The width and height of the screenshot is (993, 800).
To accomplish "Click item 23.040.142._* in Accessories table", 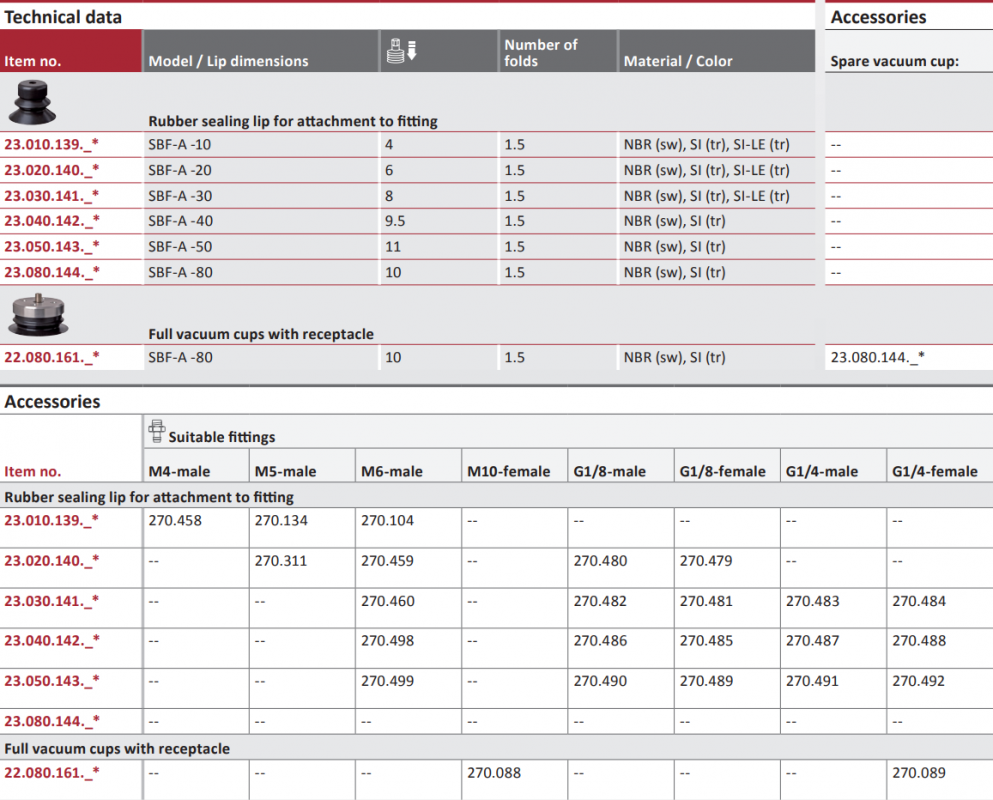I will tap(51, 641).
